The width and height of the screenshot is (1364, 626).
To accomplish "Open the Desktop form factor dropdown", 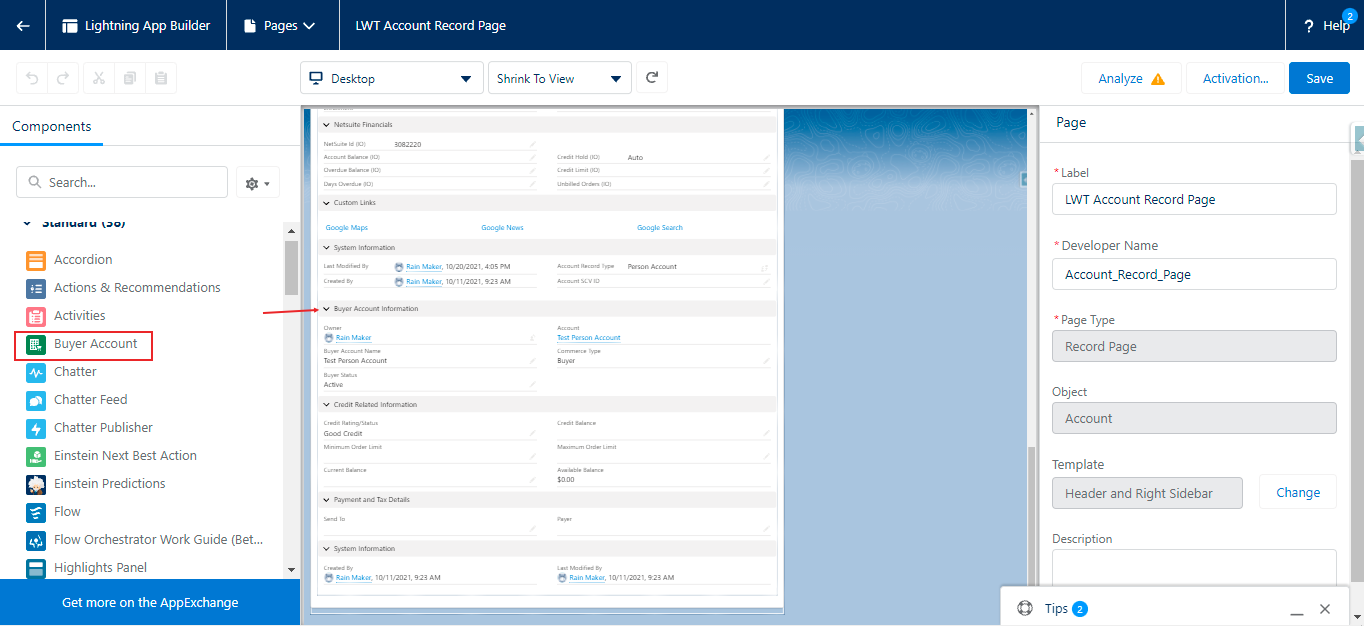I will (x=392, y=78).
